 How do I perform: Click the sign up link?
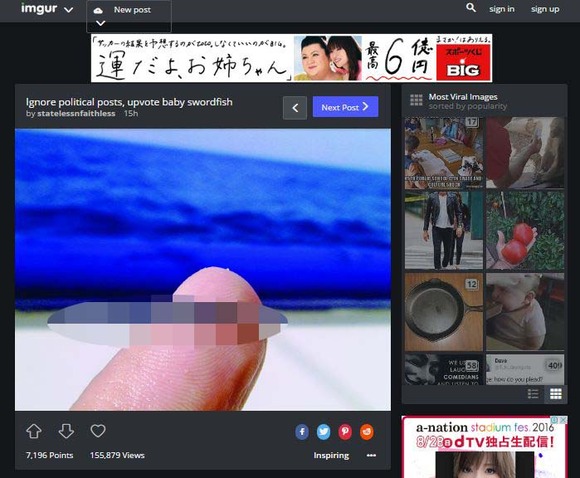545,9
